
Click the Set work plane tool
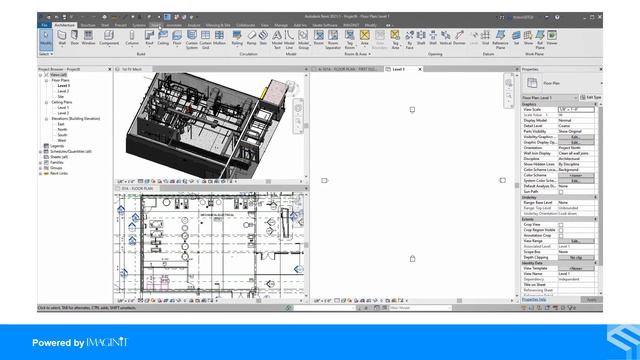(x=516, y=38)
